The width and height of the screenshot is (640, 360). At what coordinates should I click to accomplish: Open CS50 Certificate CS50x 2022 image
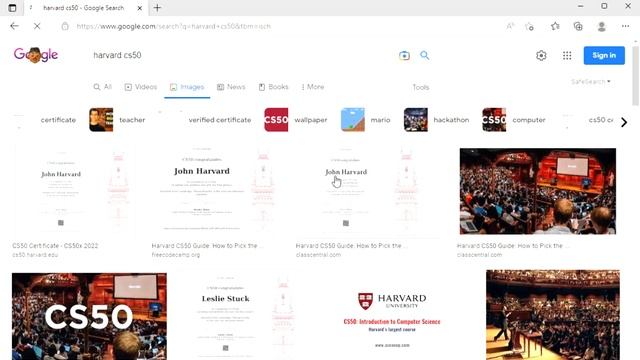click(x=75, y=191)
